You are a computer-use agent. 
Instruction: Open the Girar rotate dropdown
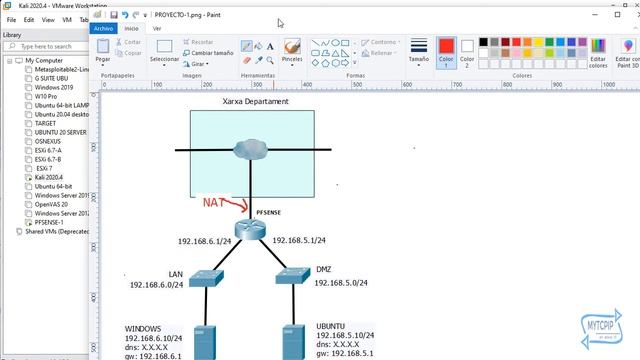(196, 64)
